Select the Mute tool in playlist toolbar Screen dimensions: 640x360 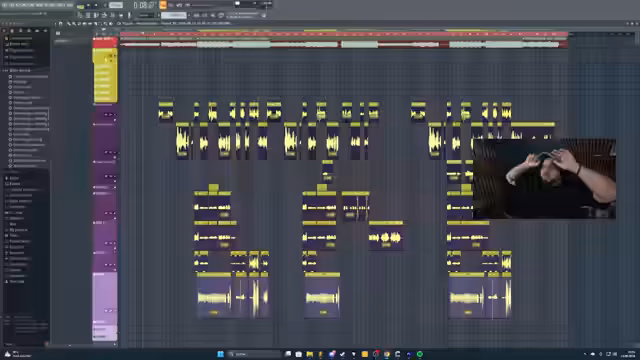pos(84,24)
